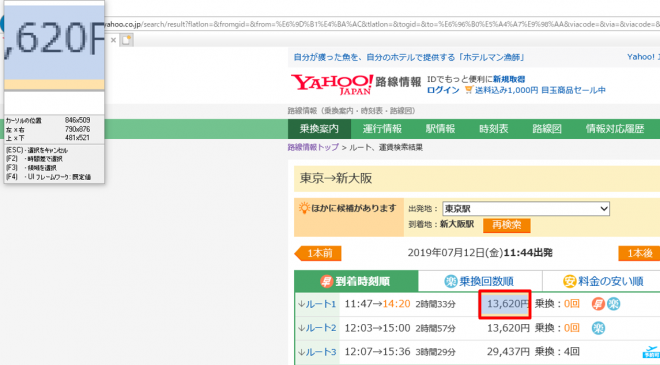The image size is (660, 365).
Task: Click the 3時間29分 duration in ルート3
Action: (435, 352)
